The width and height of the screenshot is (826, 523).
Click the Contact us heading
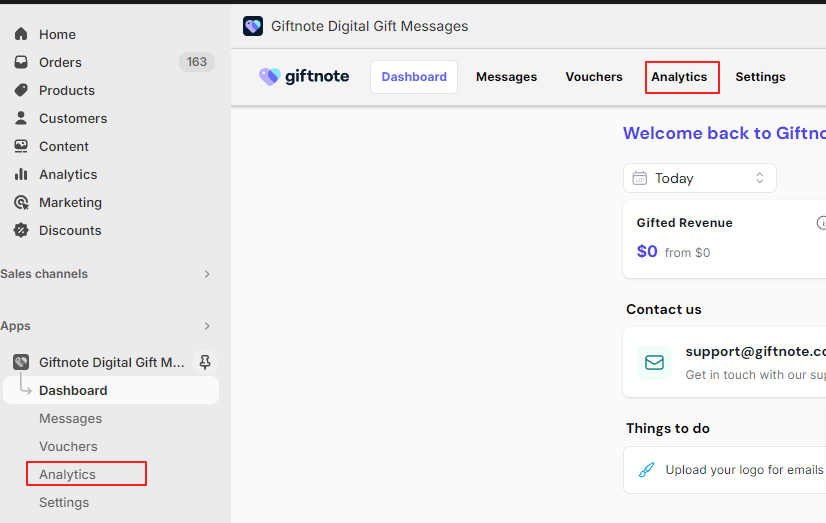(x=664, y=309)
